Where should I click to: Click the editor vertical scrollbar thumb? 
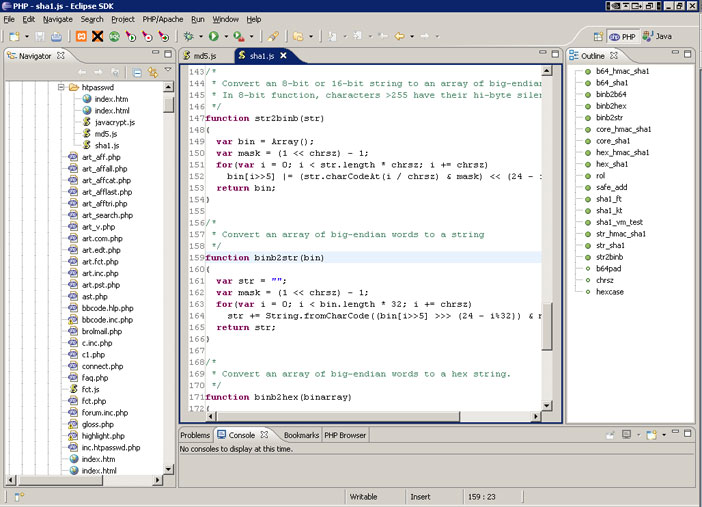click(547, 326)
